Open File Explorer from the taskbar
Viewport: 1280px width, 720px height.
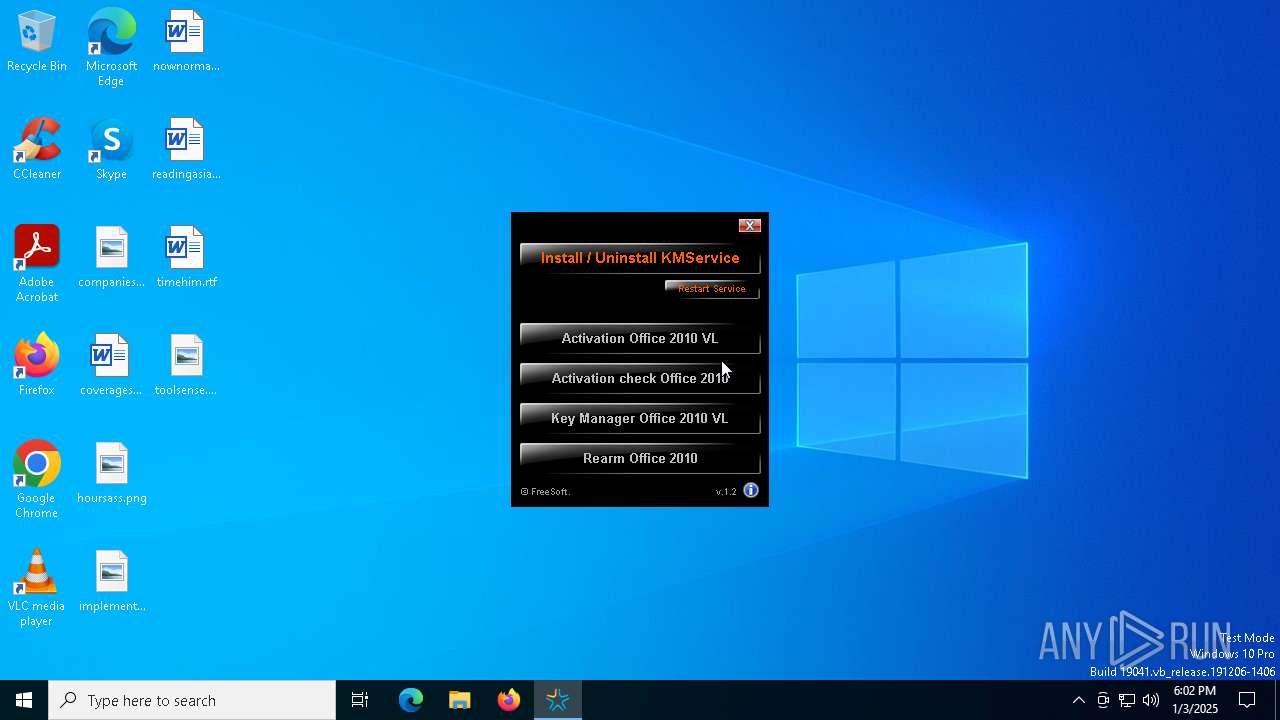460,700
